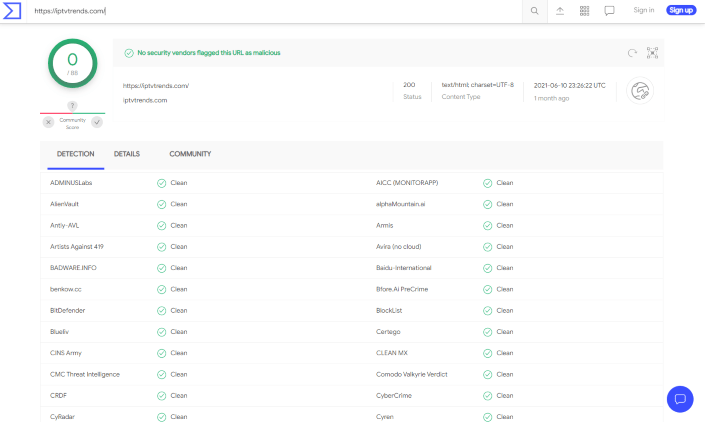Click the clean checkmark icon for ADMINUSLabs
This screenshot has width=705, height=422.
tap(161, 183)
